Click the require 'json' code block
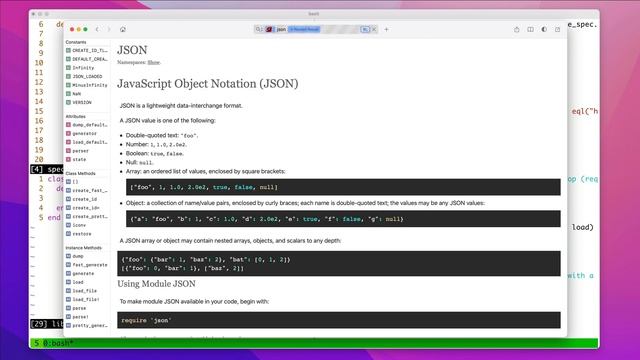The width and height of the screenshot is (640, 360). [339, 320]
